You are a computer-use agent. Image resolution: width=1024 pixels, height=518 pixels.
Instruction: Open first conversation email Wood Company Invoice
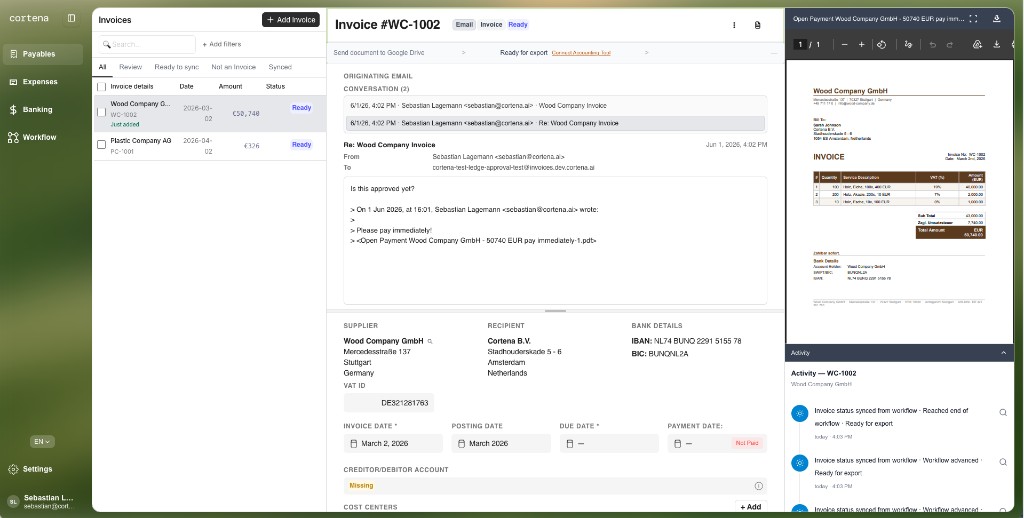pos(555,105)
